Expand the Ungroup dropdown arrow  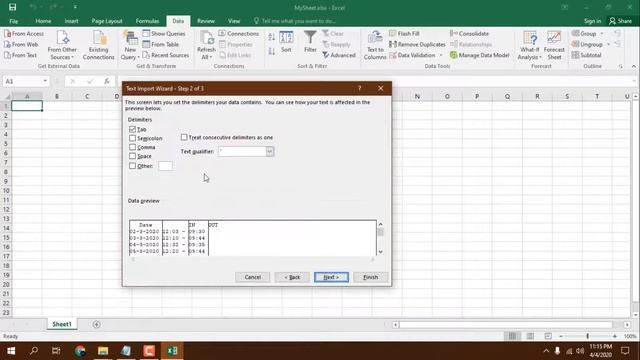point(608,44)
